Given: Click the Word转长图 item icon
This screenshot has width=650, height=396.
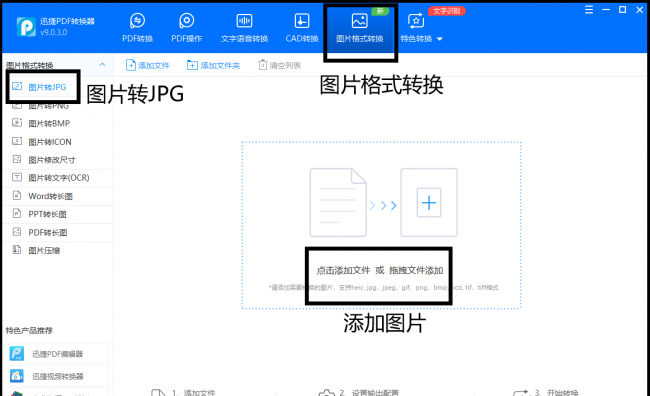Looking at the screenshot, I should 17,195.
